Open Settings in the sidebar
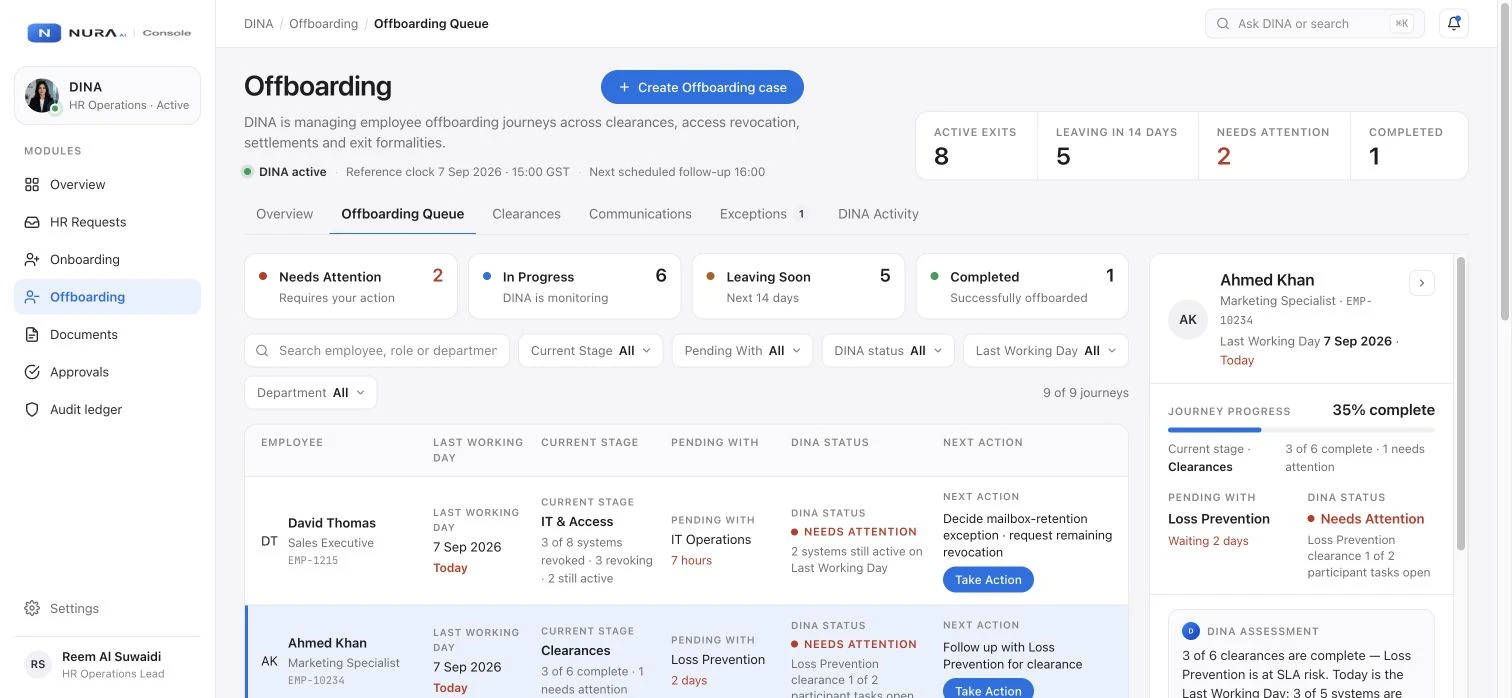 pyautogui.click(x=107, y=608)
